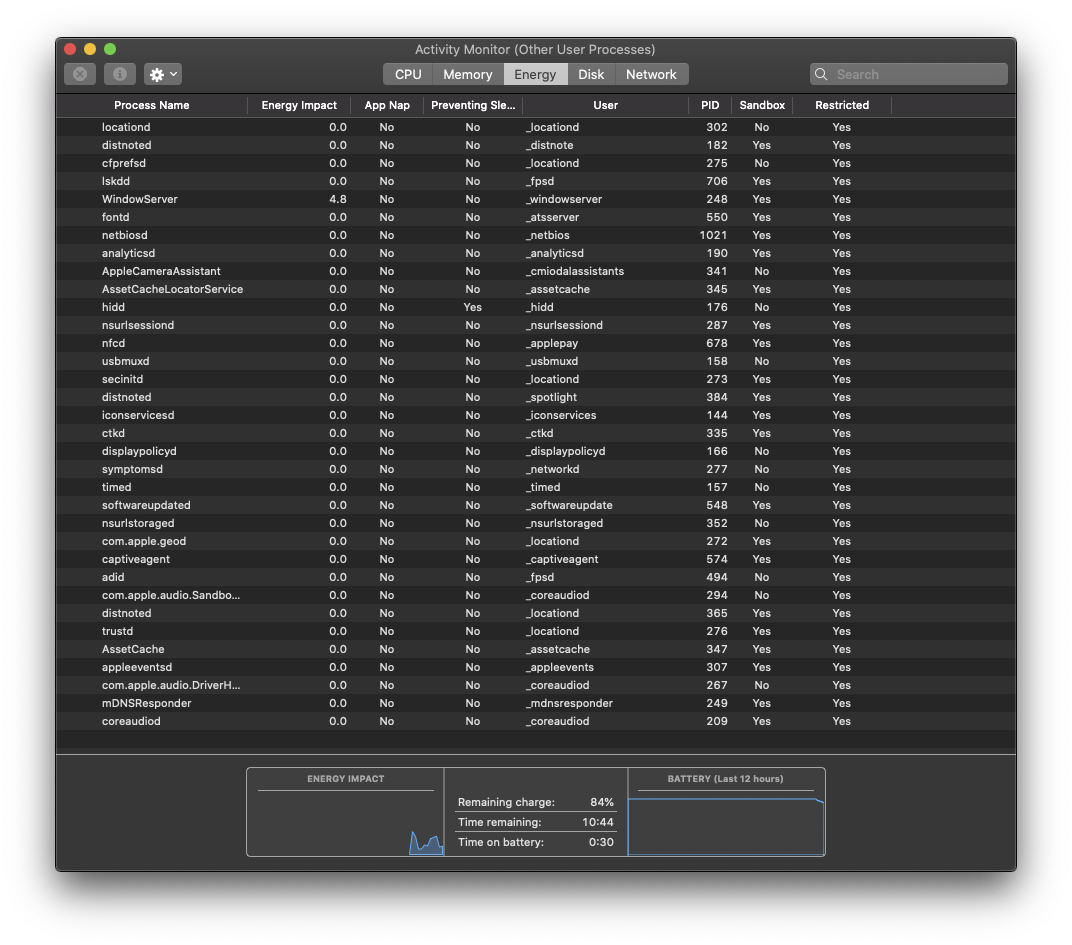Click the Time on battery 0:30 value
The height and width of the screenshot is (945, 1072).
point(601,842)
